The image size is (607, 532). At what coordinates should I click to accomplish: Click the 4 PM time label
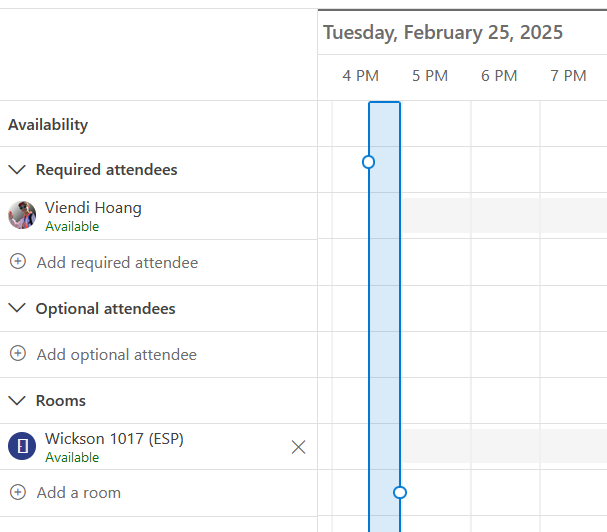point(360,76)
